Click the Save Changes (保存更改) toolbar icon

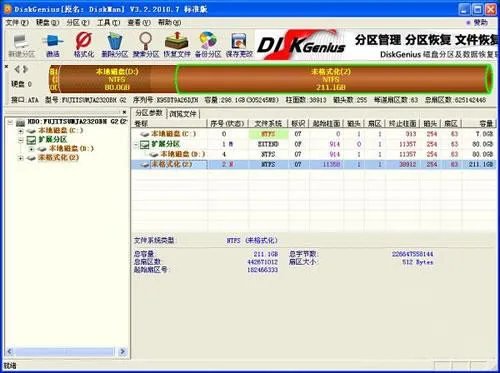pos(239,45)
